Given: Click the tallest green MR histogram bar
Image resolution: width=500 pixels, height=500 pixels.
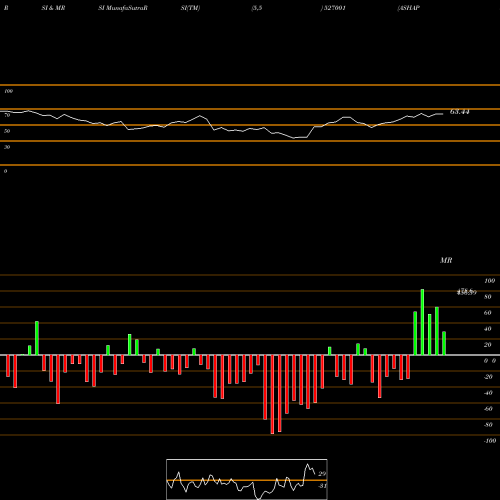Looking at the screenshot, I should [422, 322].
